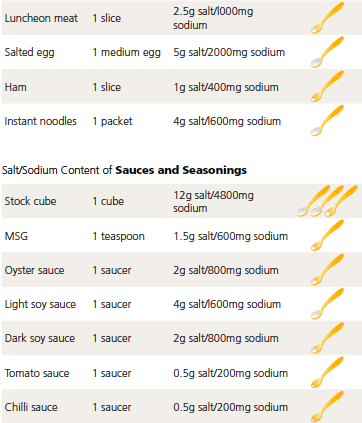Select the Chilli sauce row label
This screenshot has height=423, width=362.
[x=31, y=407]
